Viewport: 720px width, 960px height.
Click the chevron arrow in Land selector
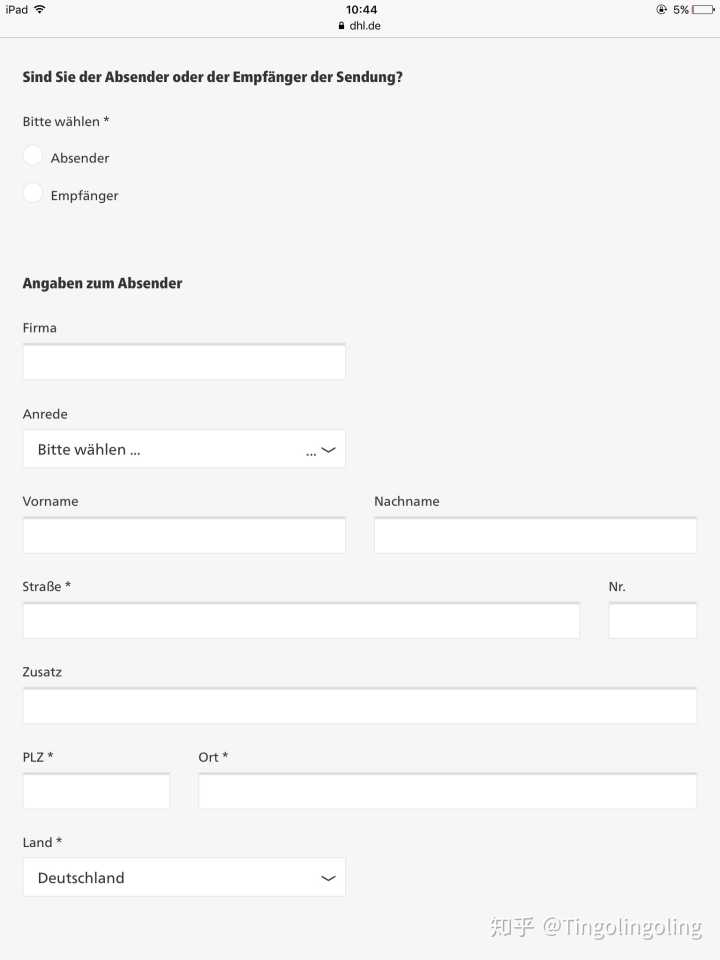(328, 879)
